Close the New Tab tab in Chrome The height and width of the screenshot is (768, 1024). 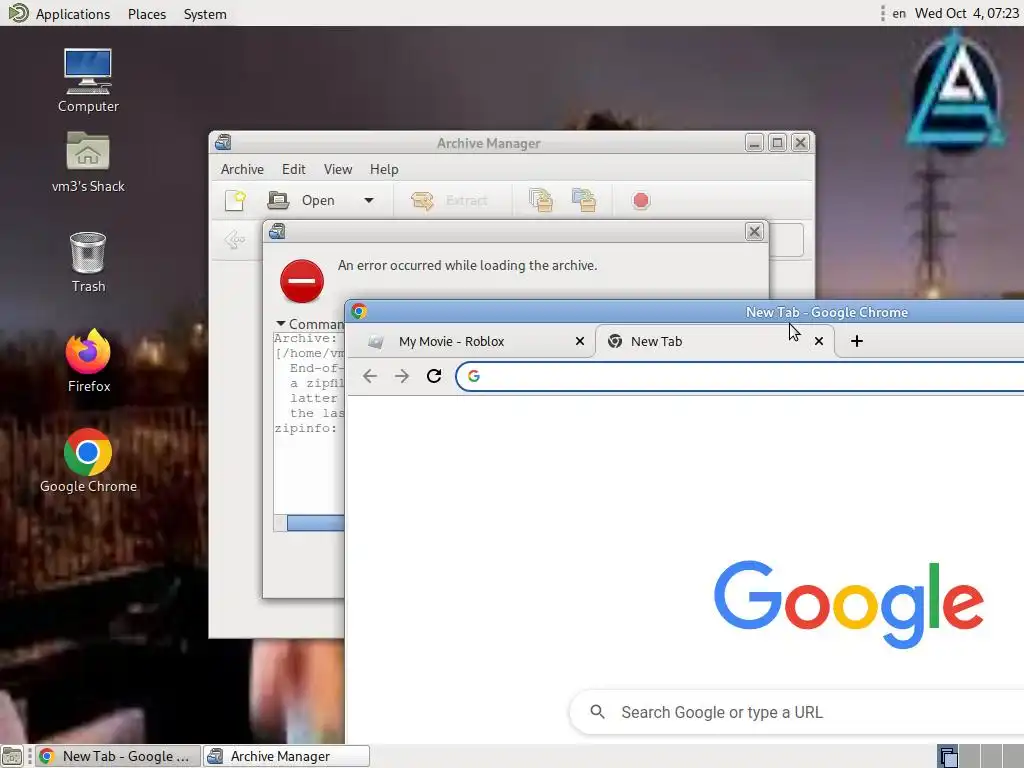click(x=819, y=341)
